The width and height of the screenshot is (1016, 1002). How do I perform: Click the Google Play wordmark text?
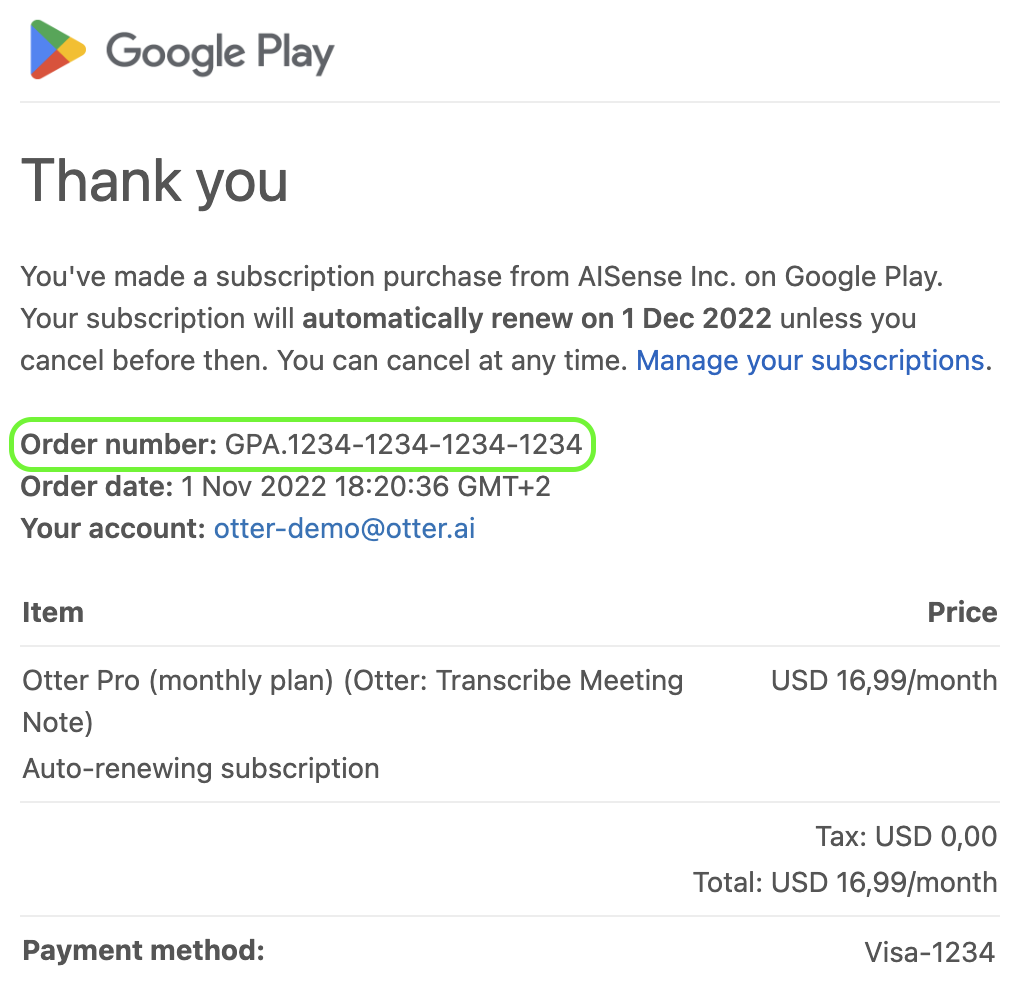pos(220,52)
